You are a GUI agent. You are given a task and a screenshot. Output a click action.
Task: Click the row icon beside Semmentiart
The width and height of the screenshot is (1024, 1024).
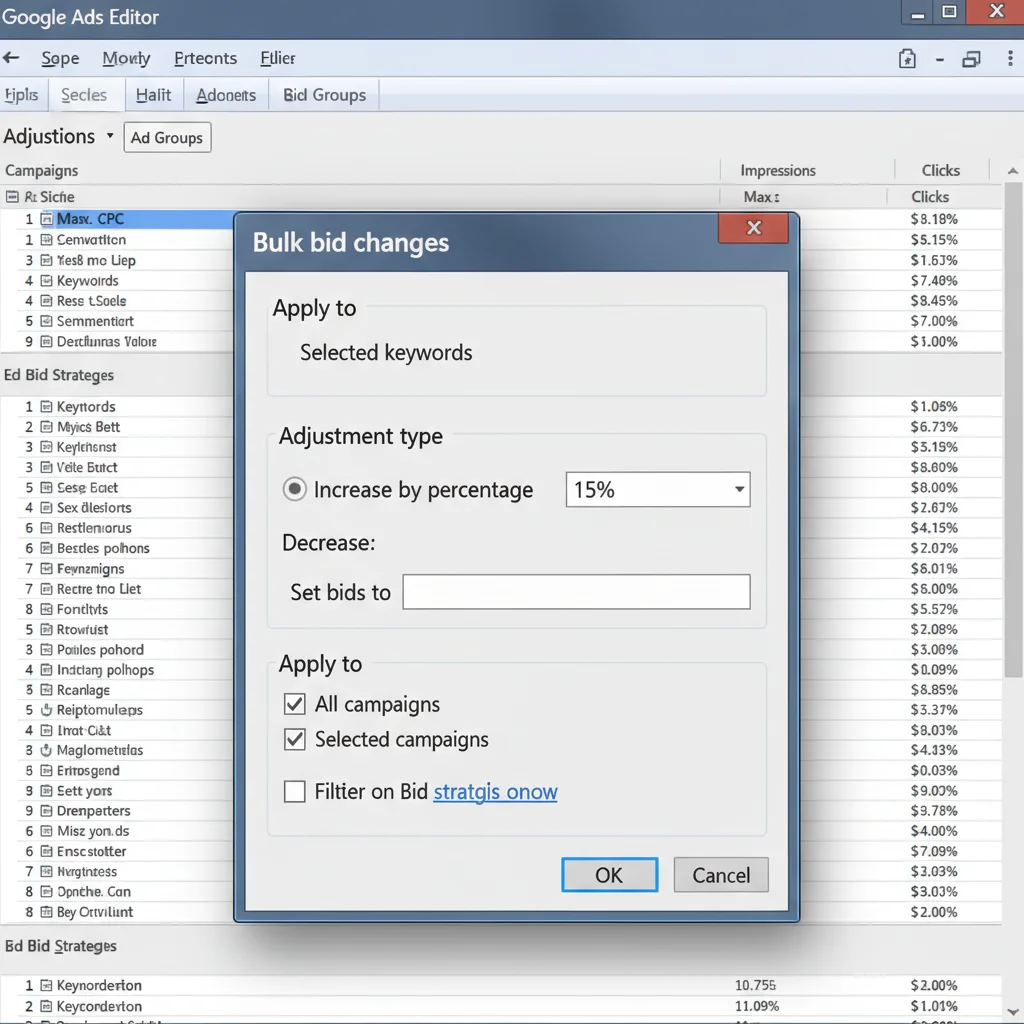pyautogui.click(x=46, y=321)
